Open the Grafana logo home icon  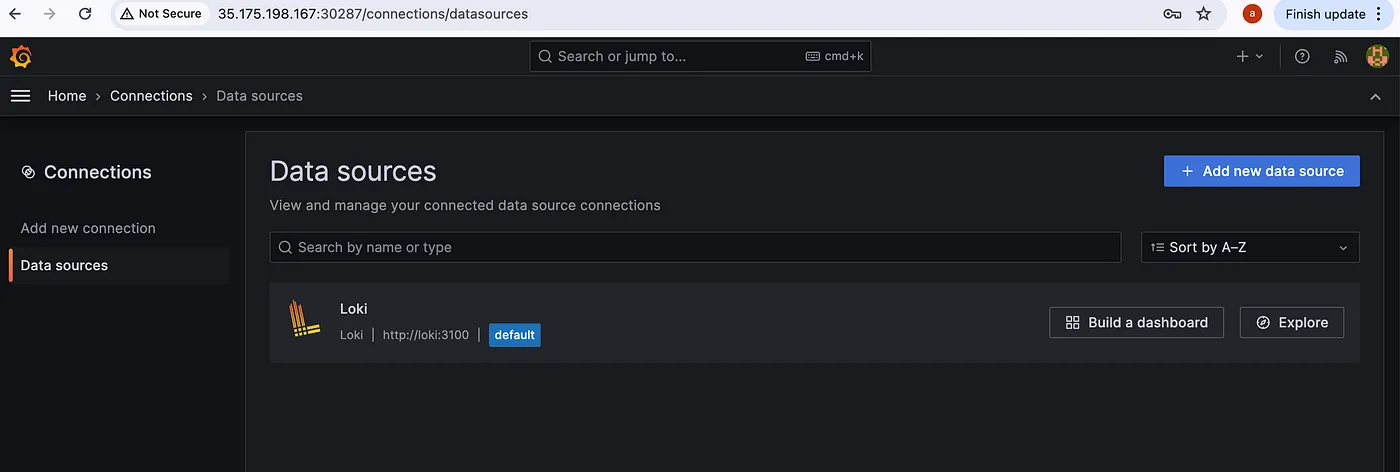click(20, 56)
